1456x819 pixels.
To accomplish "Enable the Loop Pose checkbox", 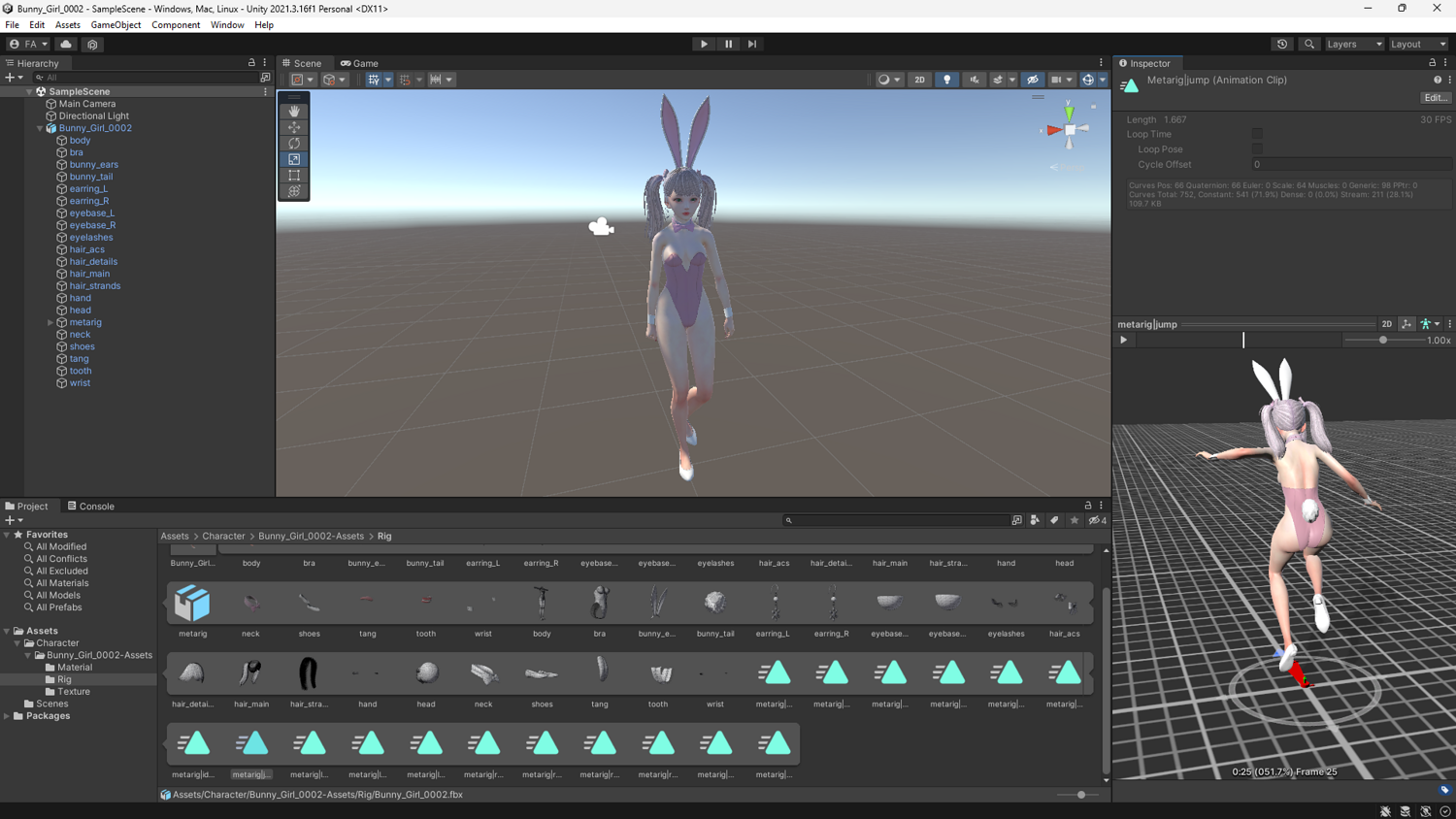I will [x=1257, y=149].
